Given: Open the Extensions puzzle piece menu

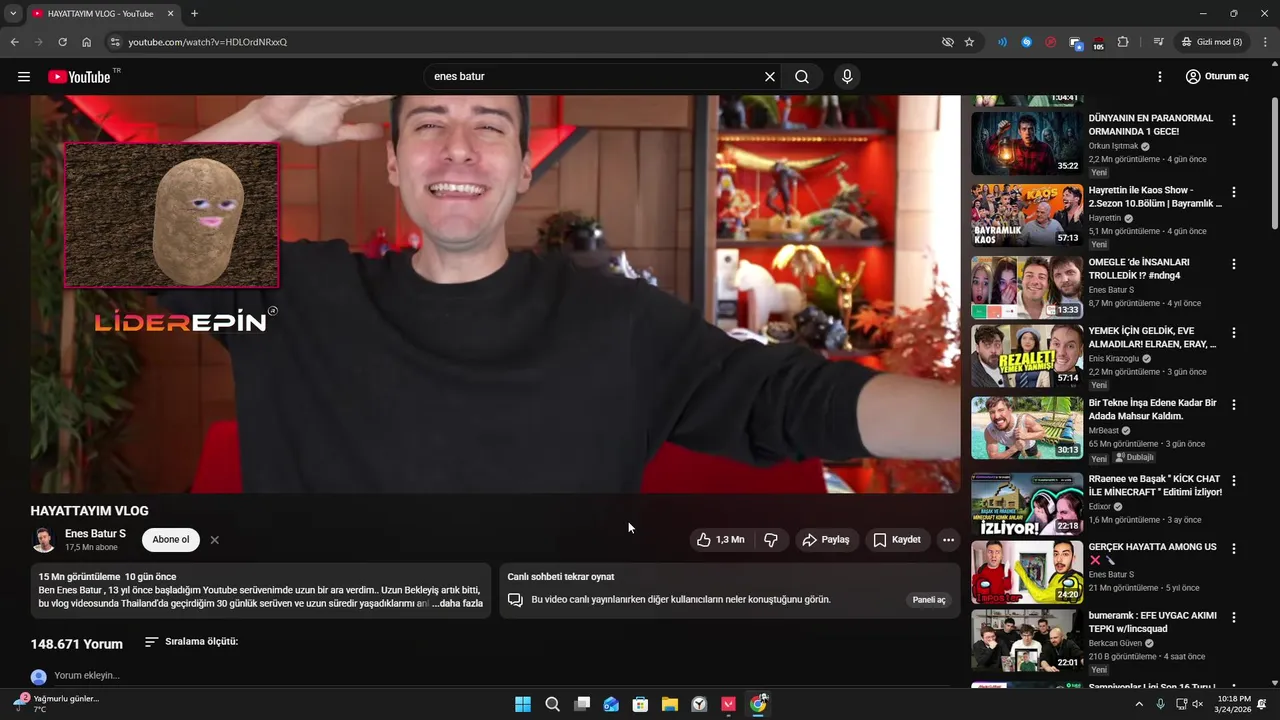Looking at the screenshot, I should pos(1123,42).
